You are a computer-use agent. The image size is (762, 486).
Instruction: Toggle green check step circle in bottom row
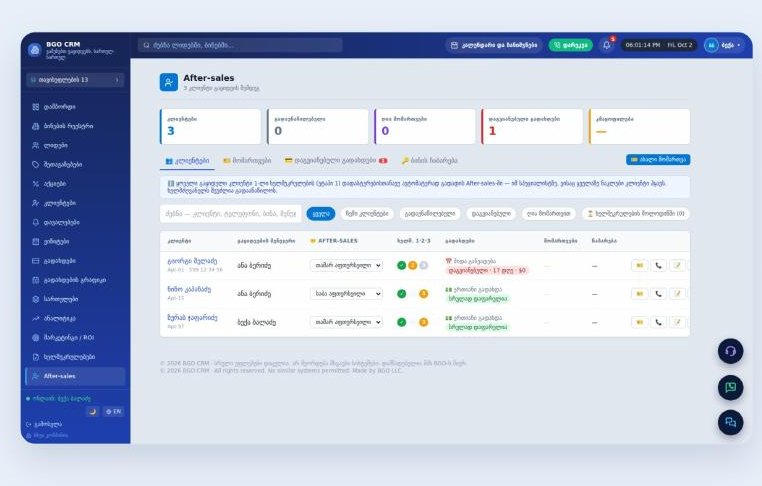[401, 322]
